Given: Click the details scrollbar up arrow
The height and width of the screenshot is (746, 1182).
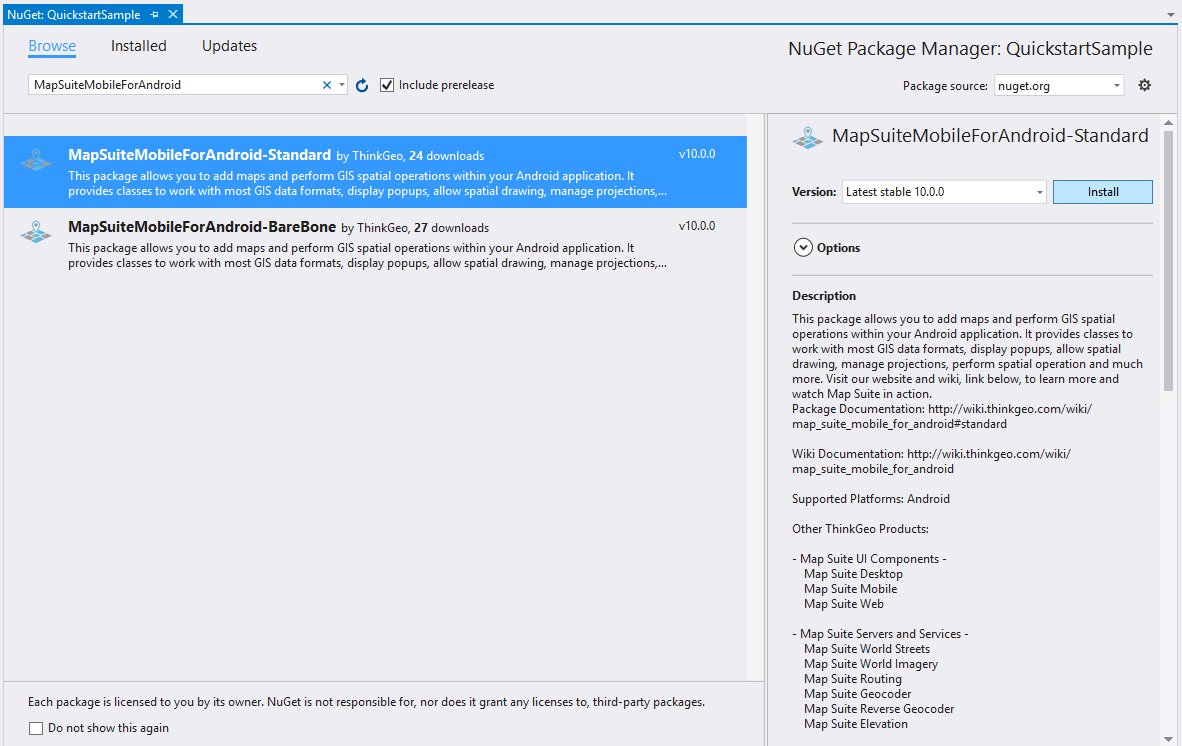Looking at the screenshot, I should (1168, 122).
